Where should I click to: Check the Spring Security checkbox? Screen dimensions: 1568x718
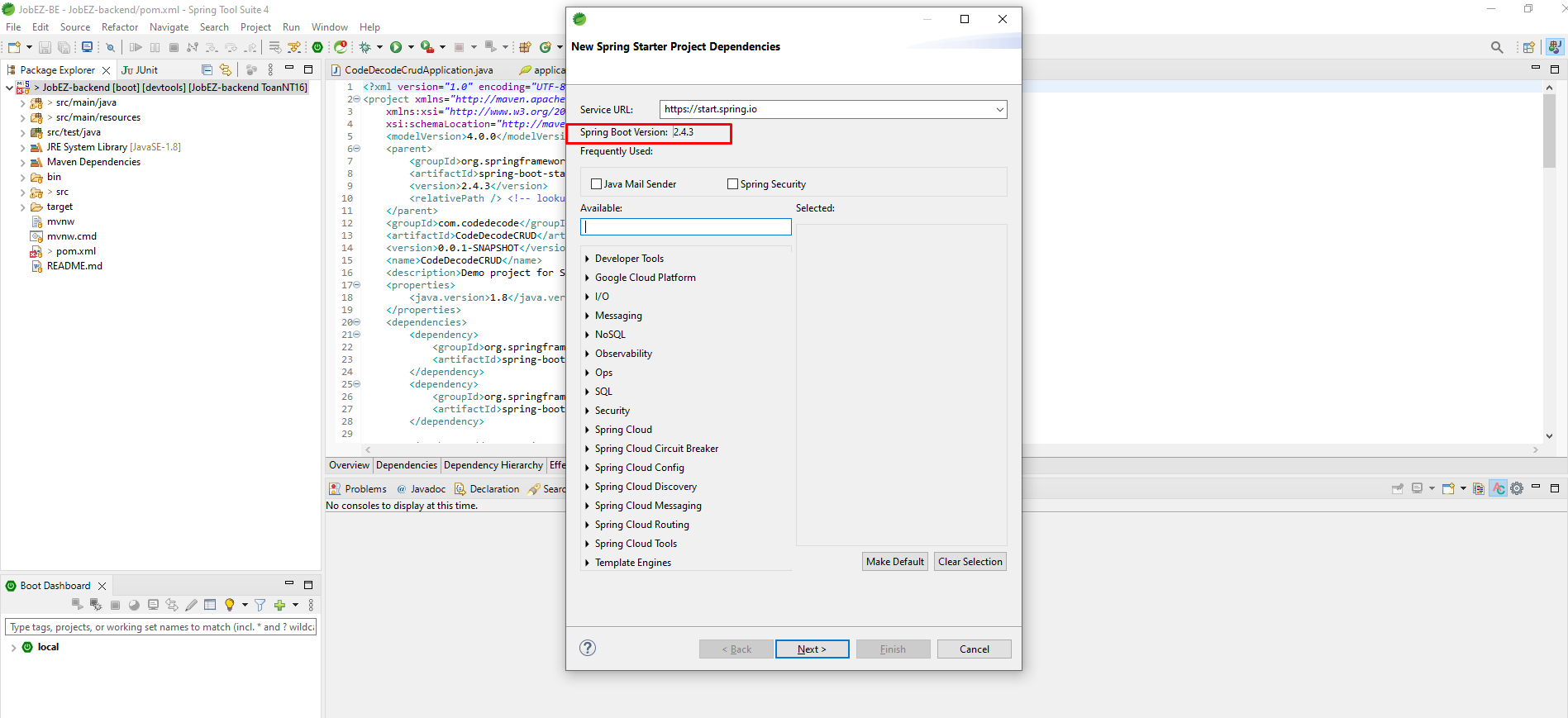[732, 184]
